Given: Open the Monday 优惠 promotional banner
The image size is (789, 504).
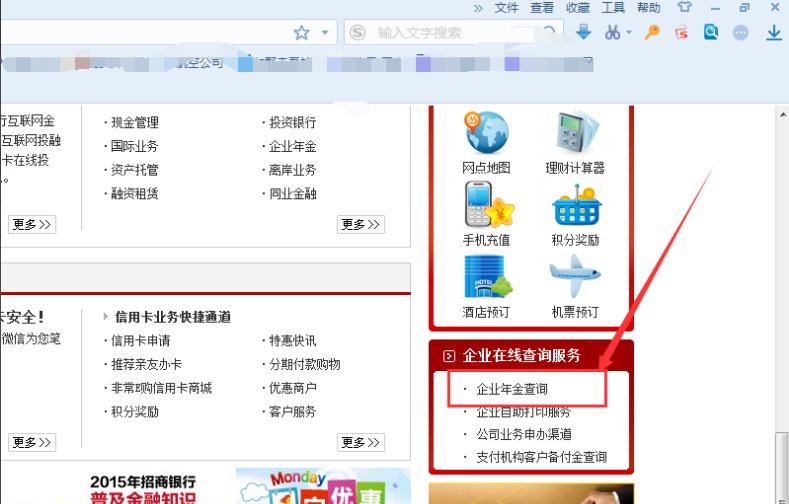Looking at the screenshot, I should (x=323, y=486).
